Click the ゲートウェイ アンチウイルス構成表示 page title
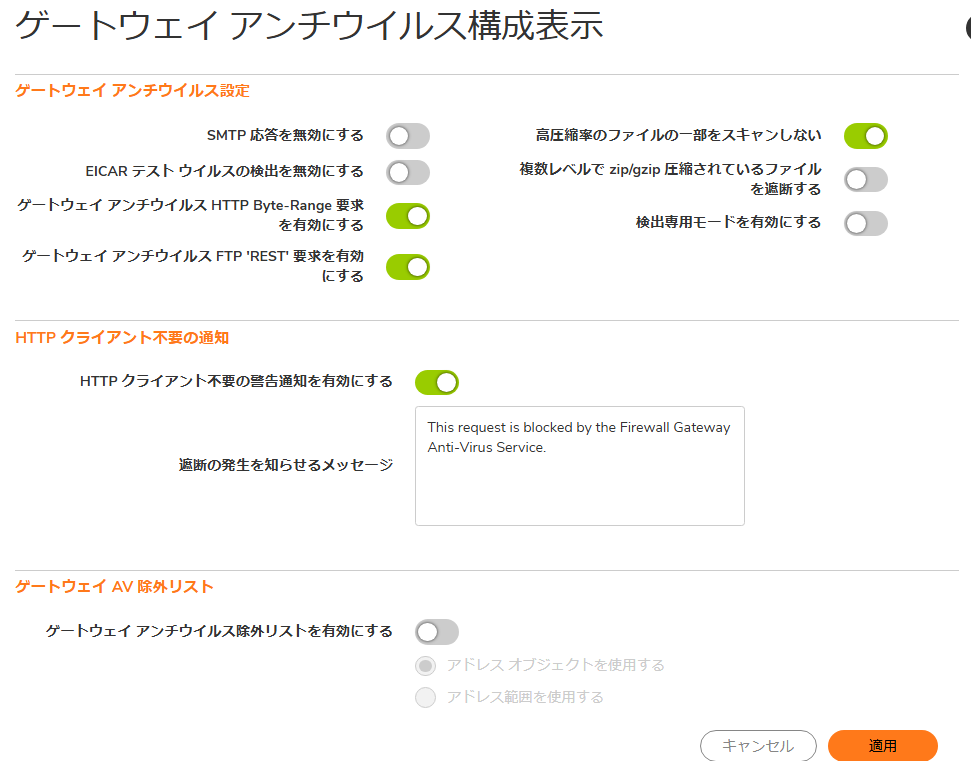This screenshot has height=778, width=971. tap(309, 26)
